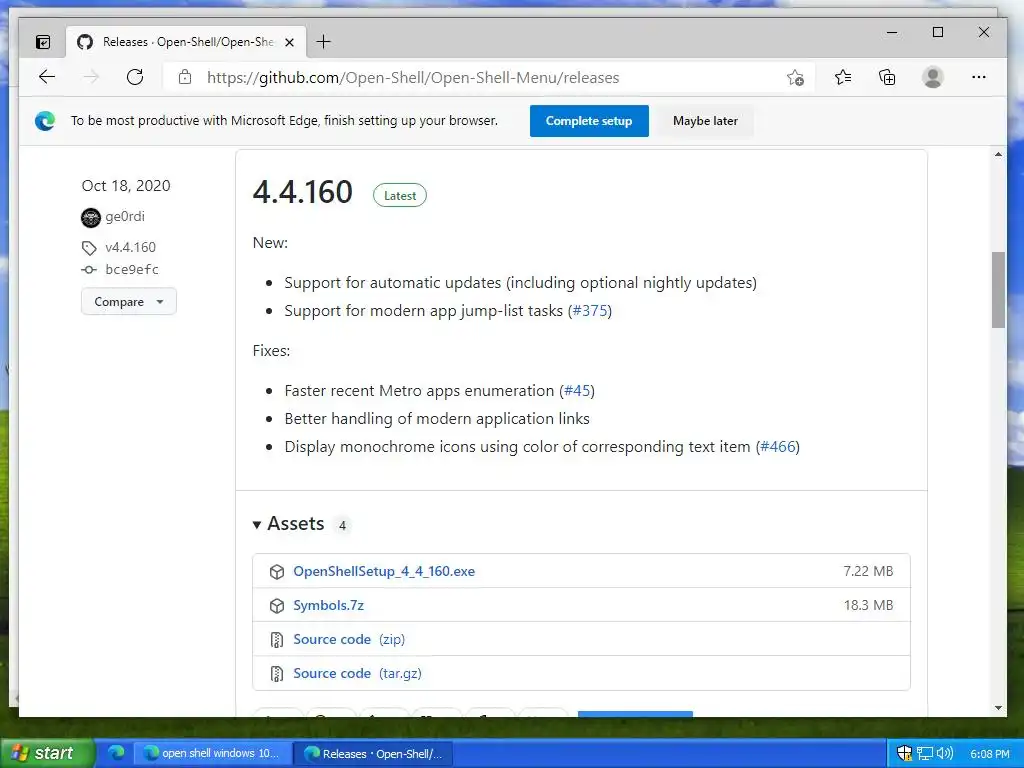
Task: Click package icon next to Symbols.7z
Action: point(277,605)
